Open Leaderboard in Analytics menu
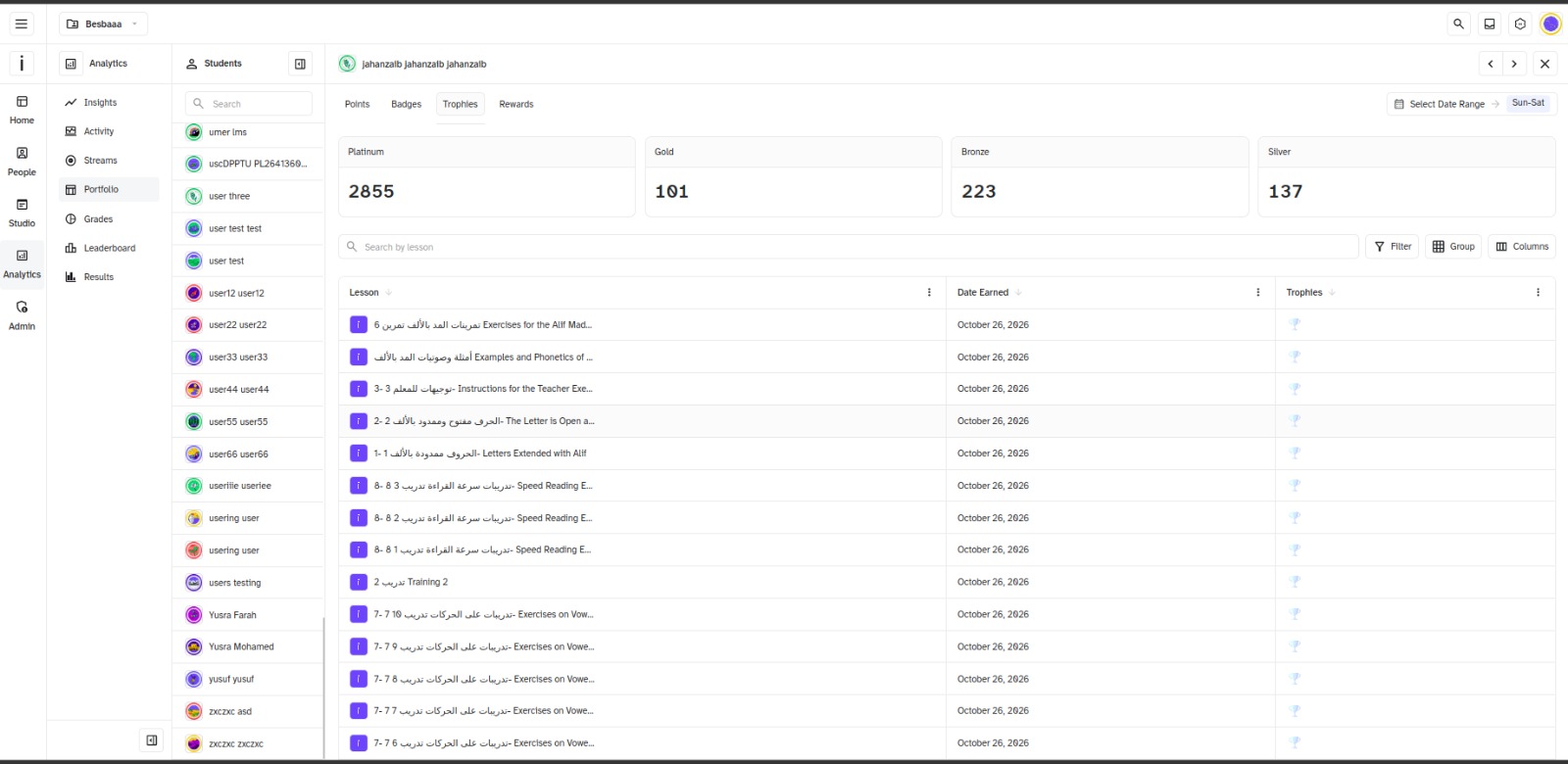 [109, 249]
